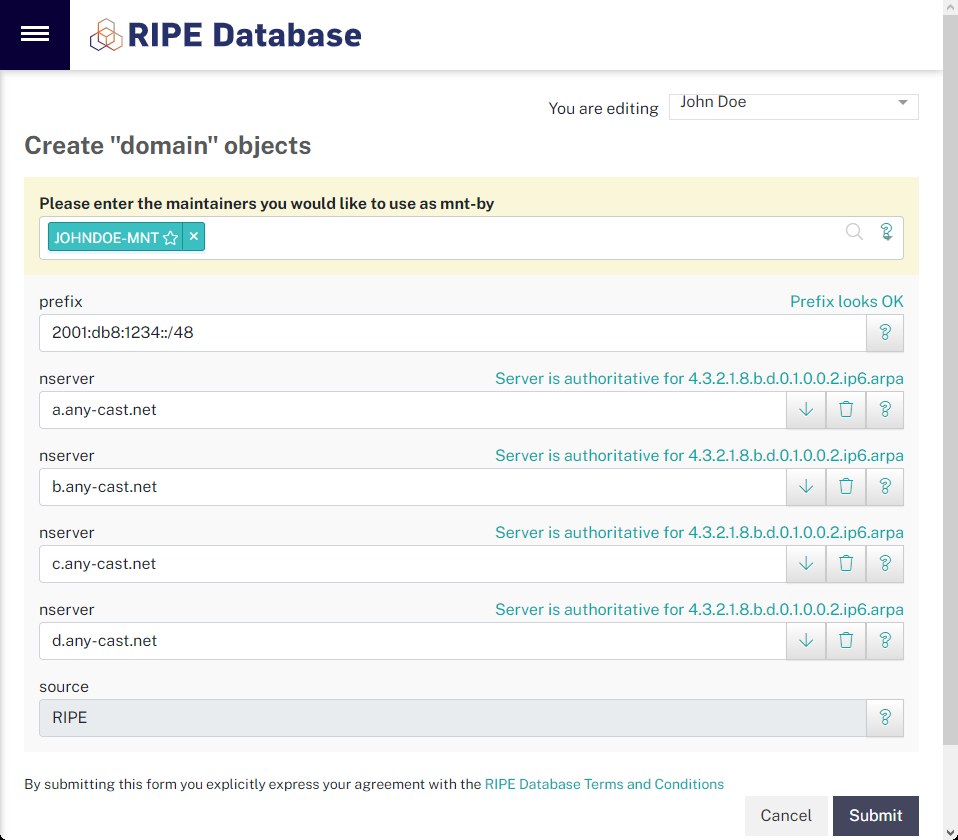The image size is (958, 840).
Task: Click the b.any-cast.net nserver field
Action: point(412,487)
